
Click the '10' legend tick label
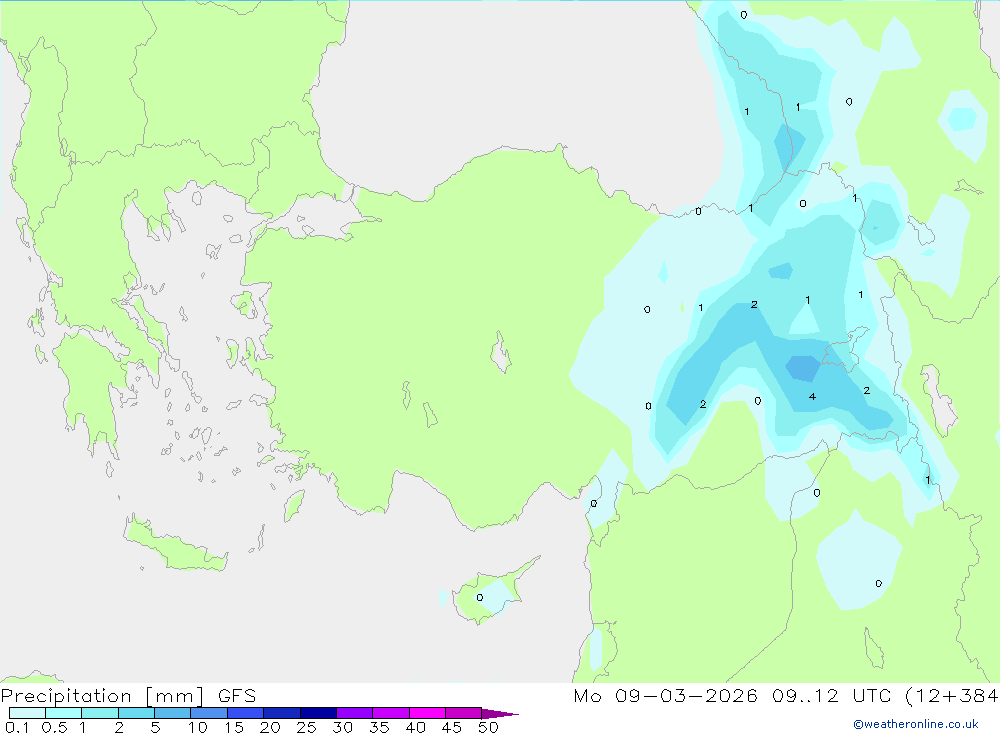click(198, 727)
